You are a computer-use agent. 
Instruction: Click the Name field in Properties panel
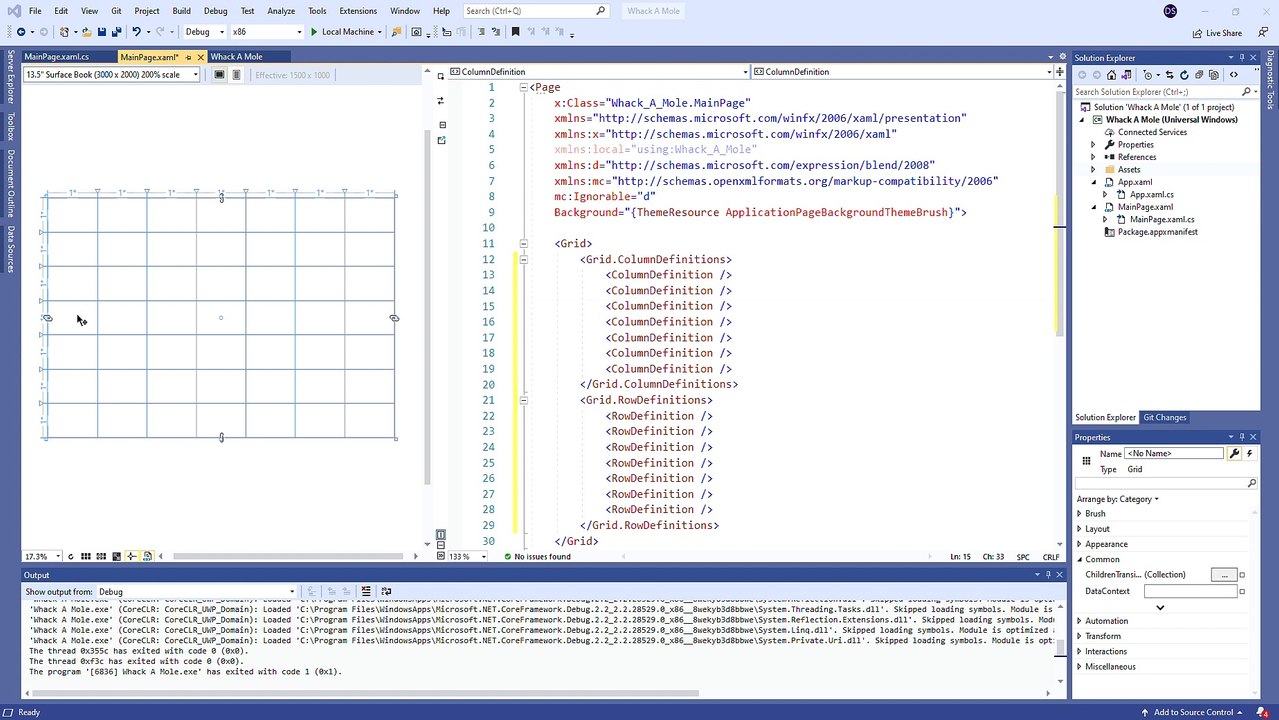1174,453
